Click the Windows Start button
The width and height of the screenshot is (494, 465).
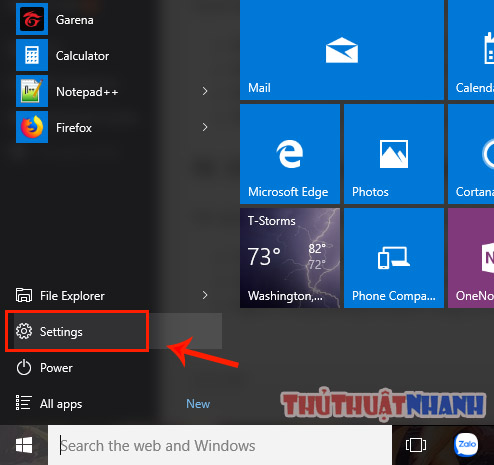pyautogui.click(x=24, y=445)
